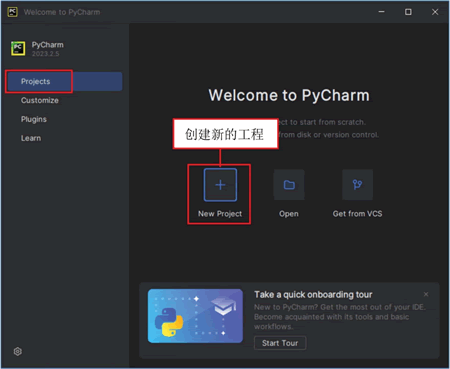Click the PyCharm version 2023.2.5 text
This screenshot has width=450, height=369.
(46, 54)
